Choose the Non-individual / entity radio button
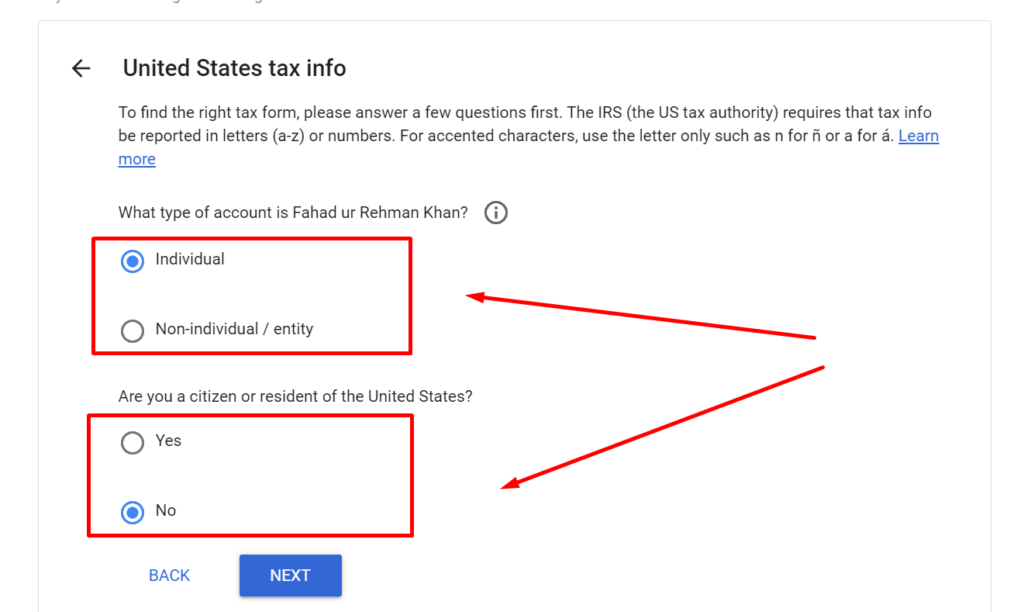This screenshot has height=612, width=1024. [x=132, y=330]
